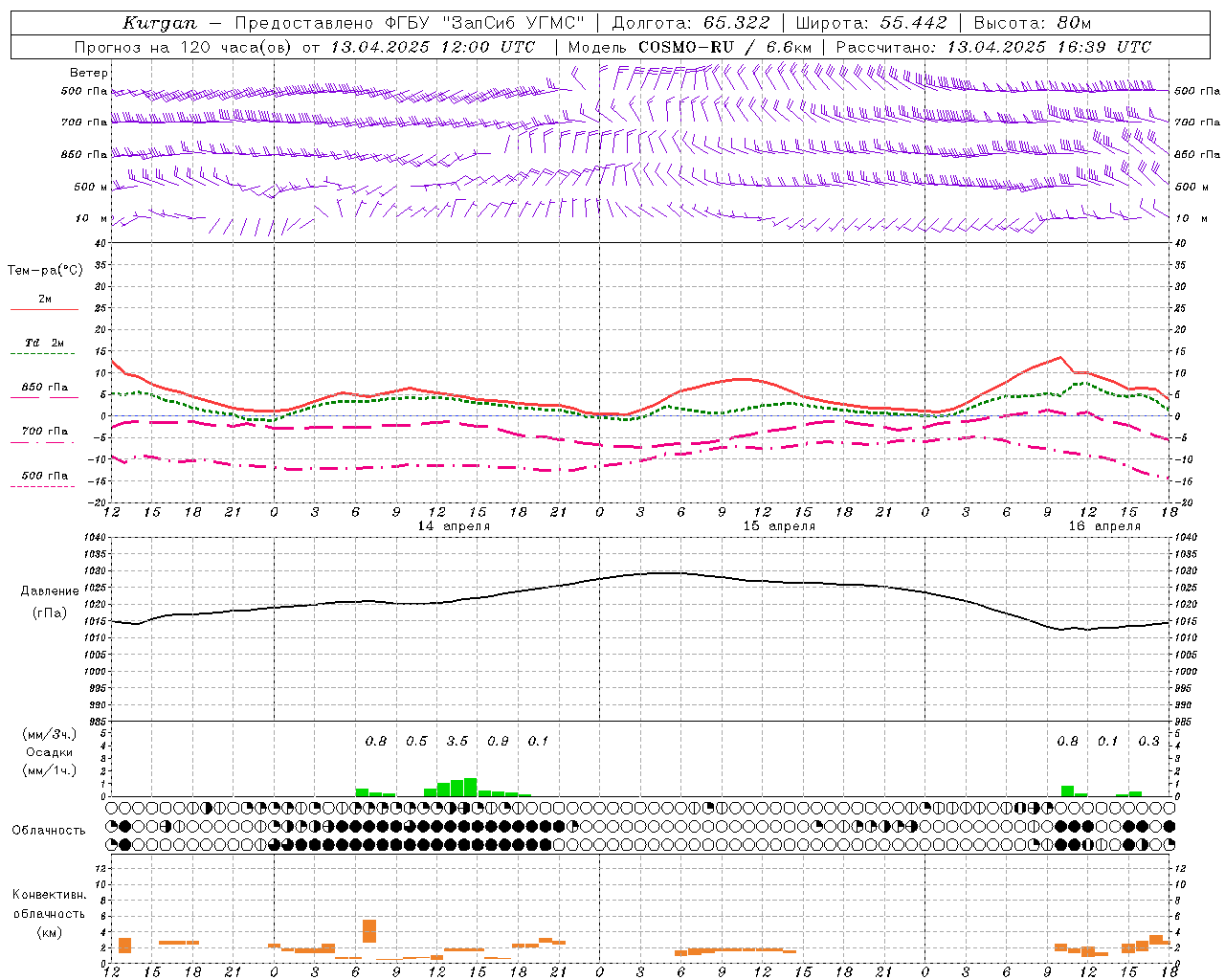Click the "3.5" precipitation total value
1225x980 pixels.
tap(457, 742)
